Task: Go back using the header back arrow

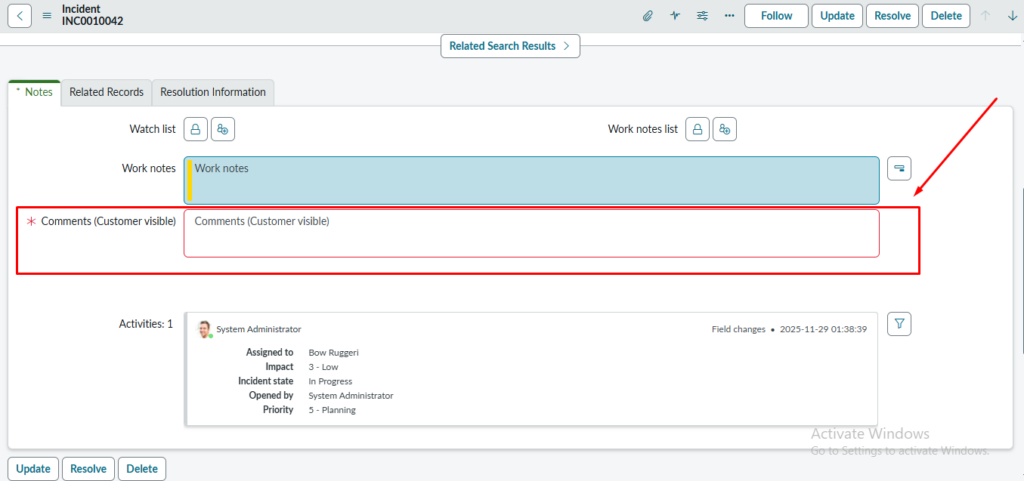Action: pyautogui.click(x=20, y=16)
